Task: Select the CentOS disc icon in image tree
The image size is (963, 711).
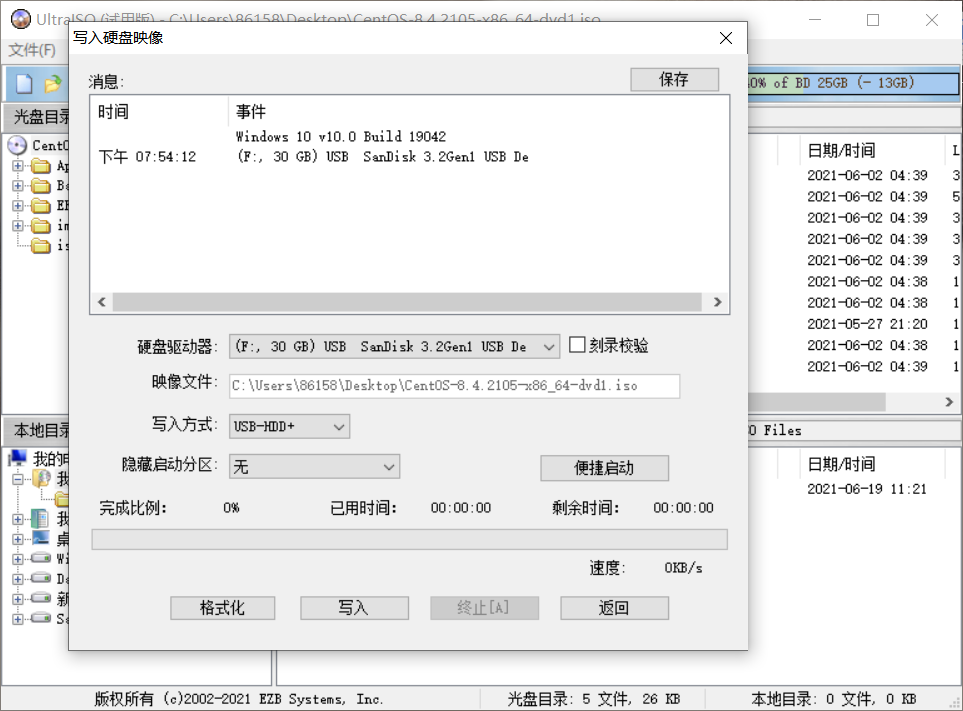Action: coord(17,146)
